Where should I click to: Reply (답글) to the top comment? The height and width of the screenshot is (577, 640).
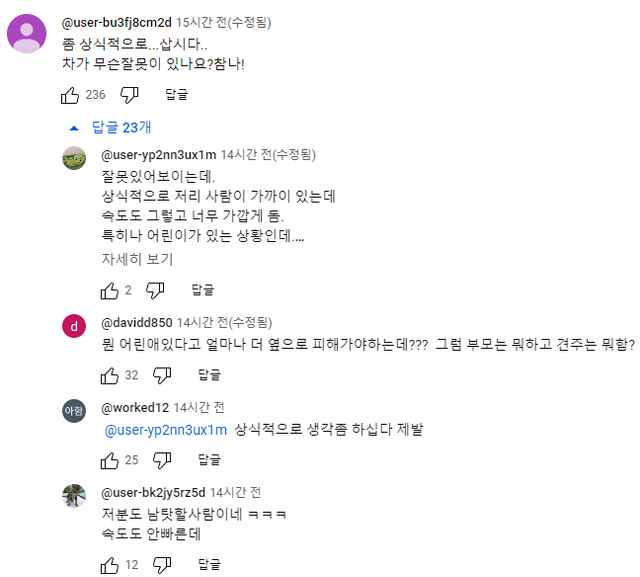coord(177,95)
